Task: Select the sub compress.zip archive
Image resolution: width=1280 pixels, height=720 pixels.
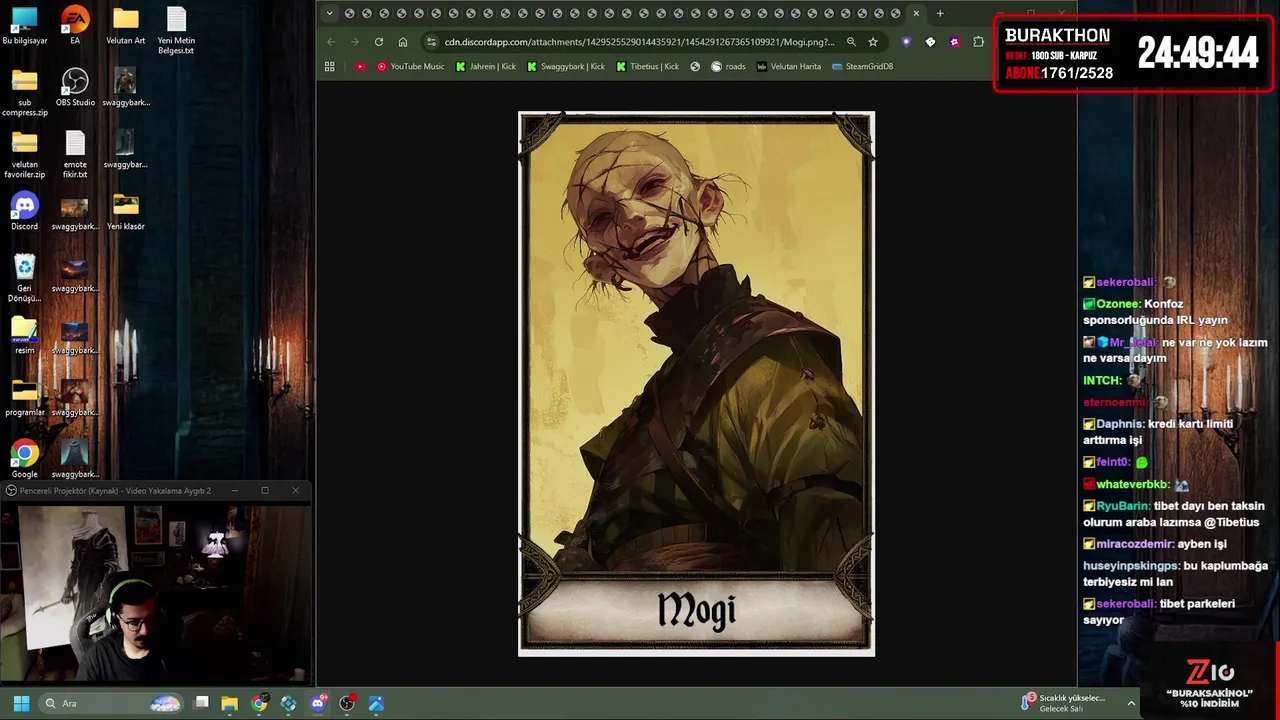Action: 25,93
